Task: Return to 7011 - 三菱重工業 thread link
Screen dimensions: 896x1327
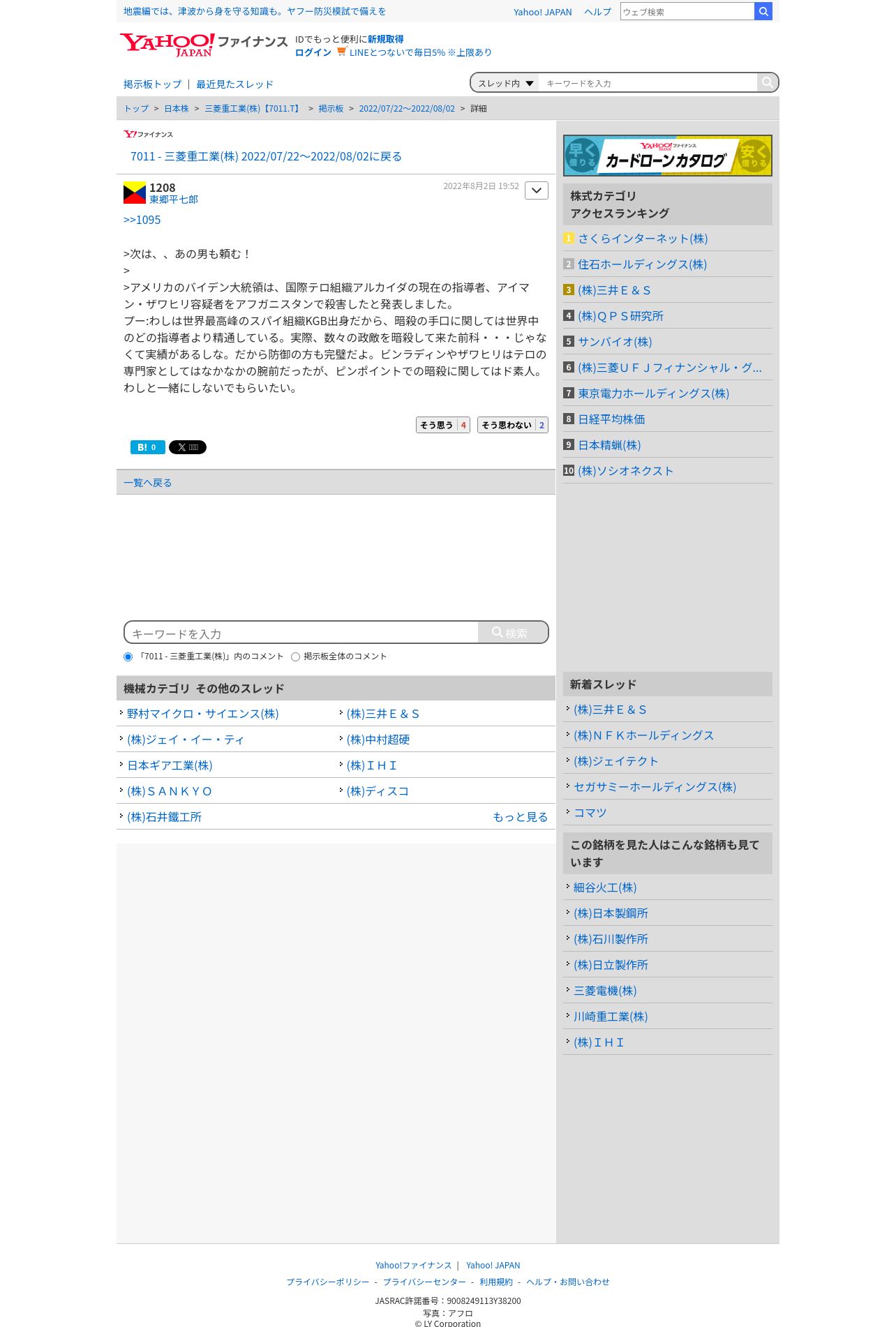Action: 266,156
